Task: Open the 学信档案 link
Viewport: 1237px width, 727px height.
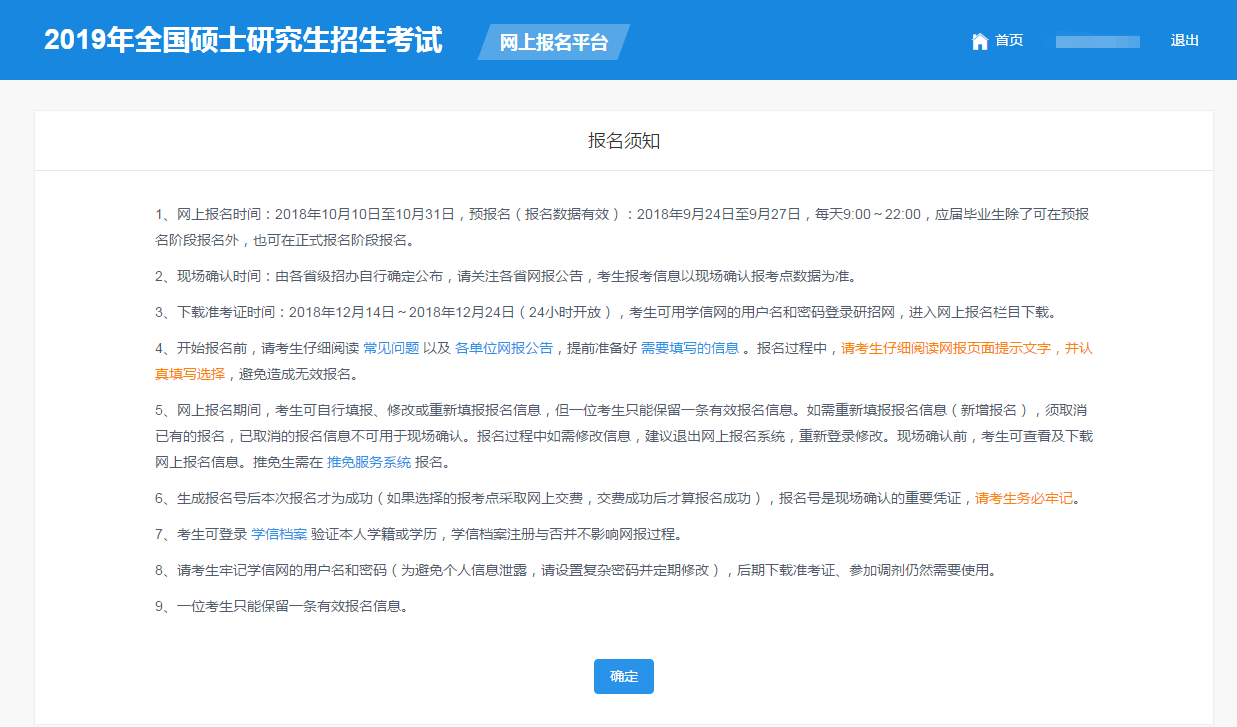Action: click(279, 534)
